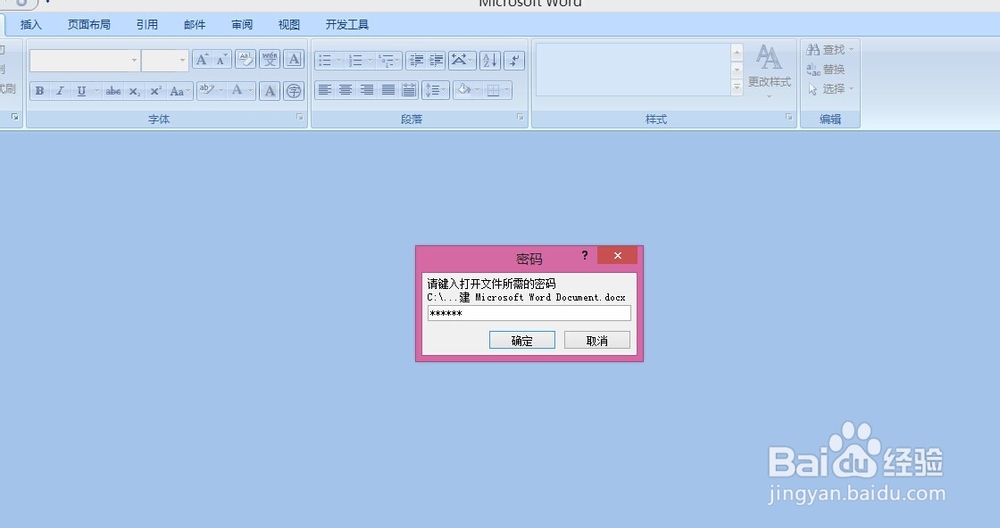Click the Enclose Characters (字) icon

point(293,91)
